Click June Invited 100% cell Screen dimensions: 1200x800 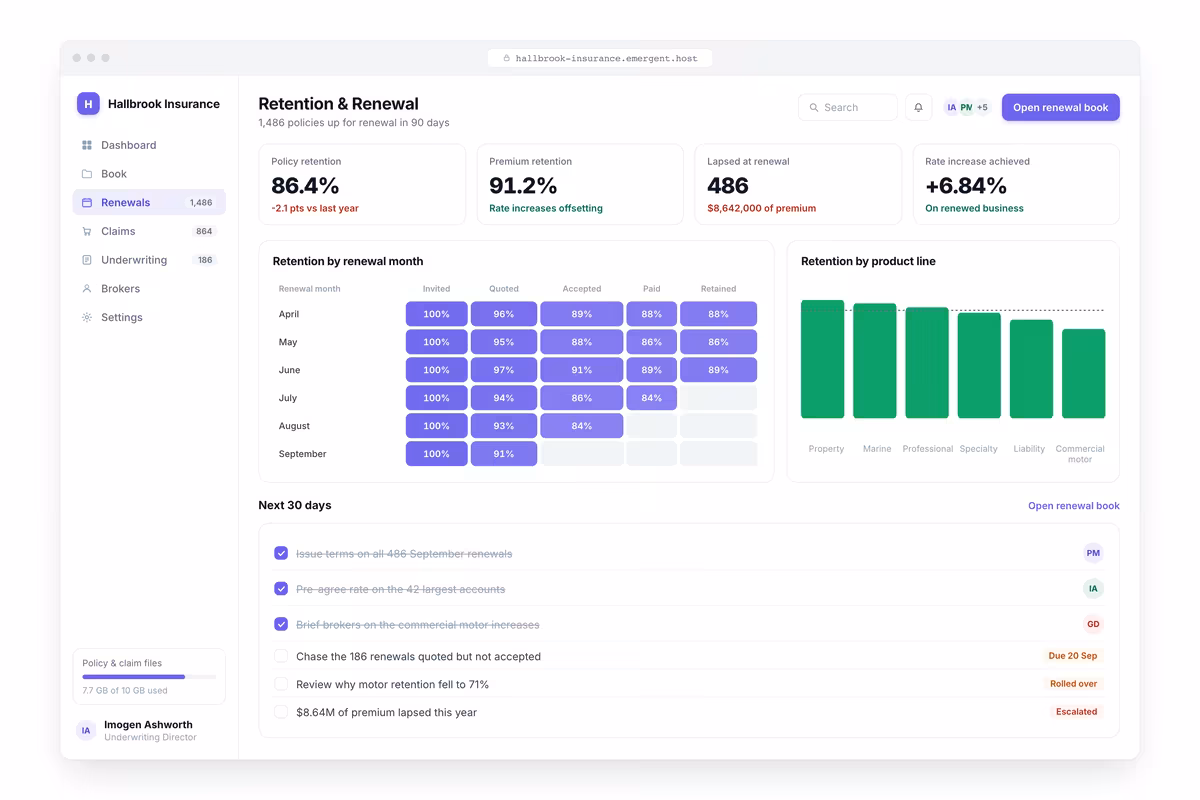pos(436,370)
